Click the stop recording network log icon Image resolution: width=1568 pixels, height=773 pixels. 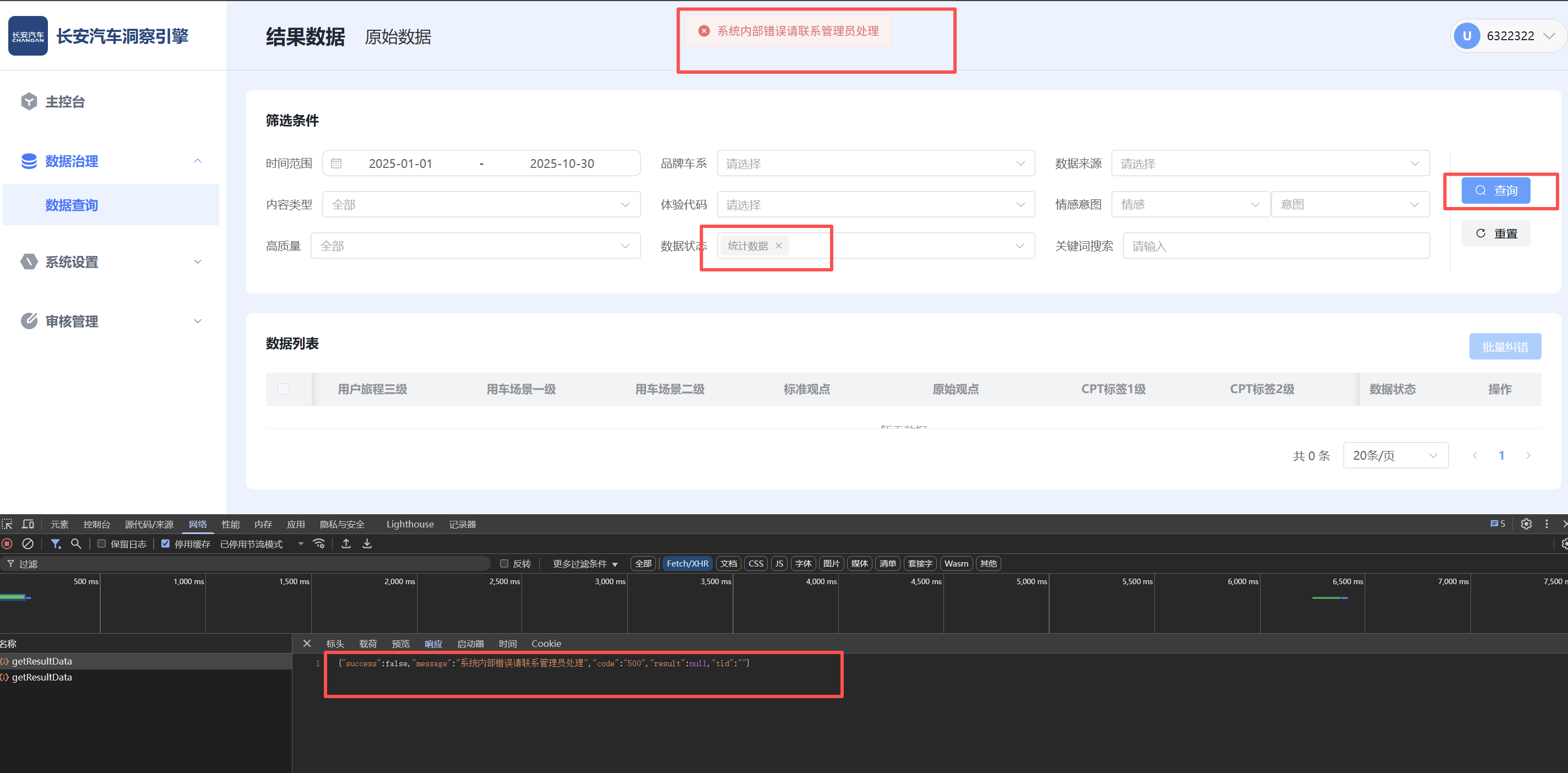click(x=7, y=543)
